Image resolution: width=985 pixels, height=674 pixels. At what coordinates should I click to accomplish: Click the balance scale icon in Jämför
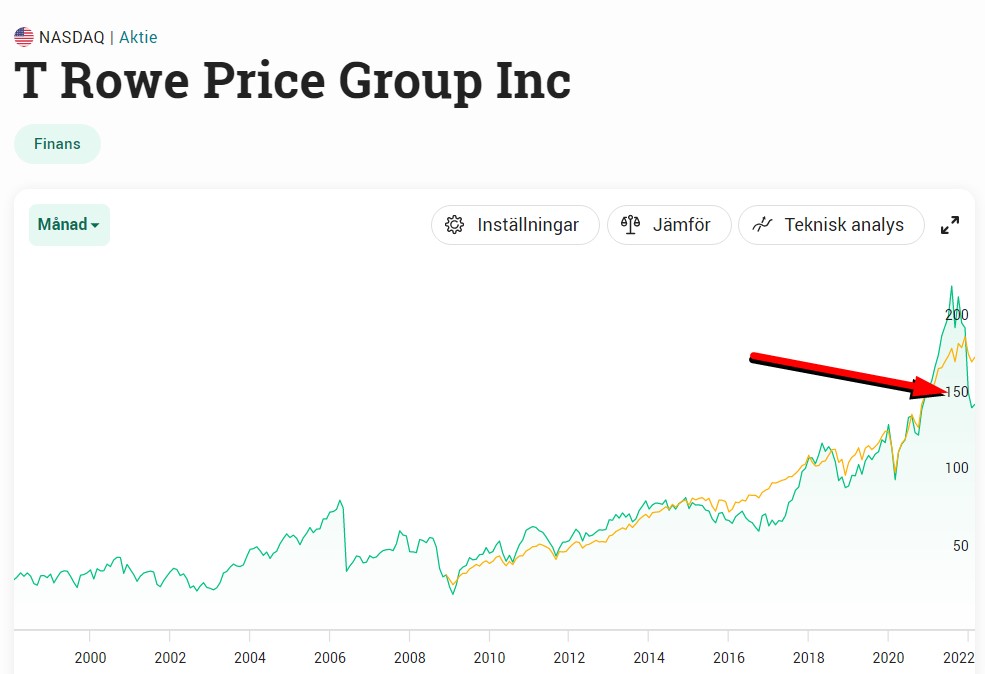coord(630,225)
